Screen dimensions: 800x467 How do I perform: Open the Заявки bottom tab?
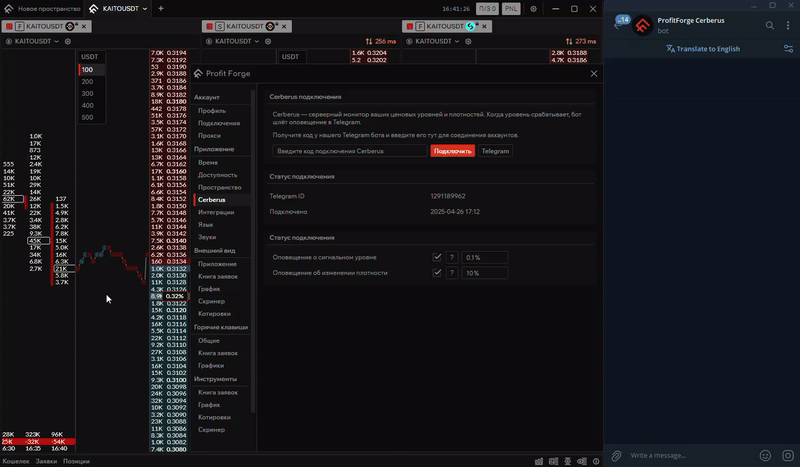click(x=46, y=461)
